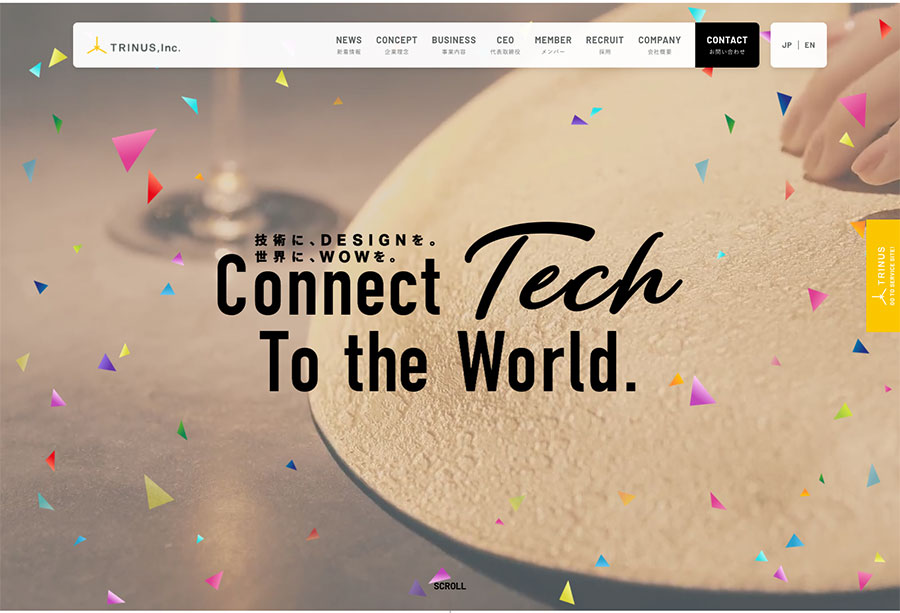This screenshot has width=900, height=613.
Task: Open the TRINUS,Inc. home link
Action: pyautogui.click(x=134, y=46)
